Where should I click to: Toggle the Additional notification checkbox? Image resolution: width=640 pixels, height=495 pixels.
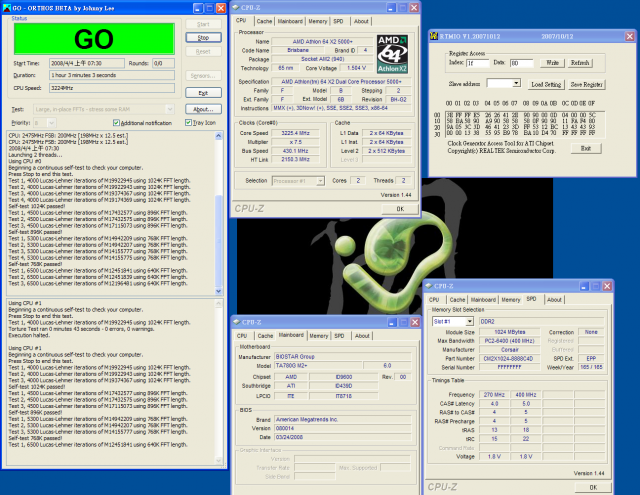116,123
